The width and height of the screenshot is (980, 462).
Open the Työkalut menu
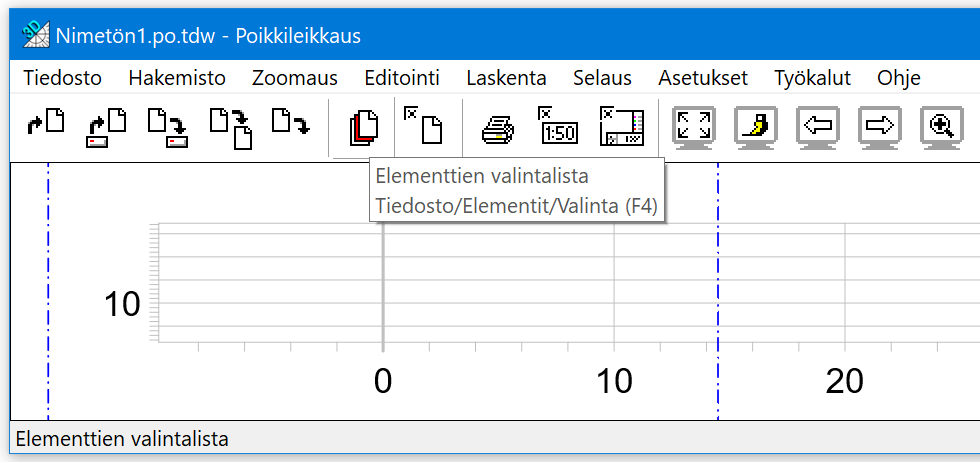tap(812, 78)
